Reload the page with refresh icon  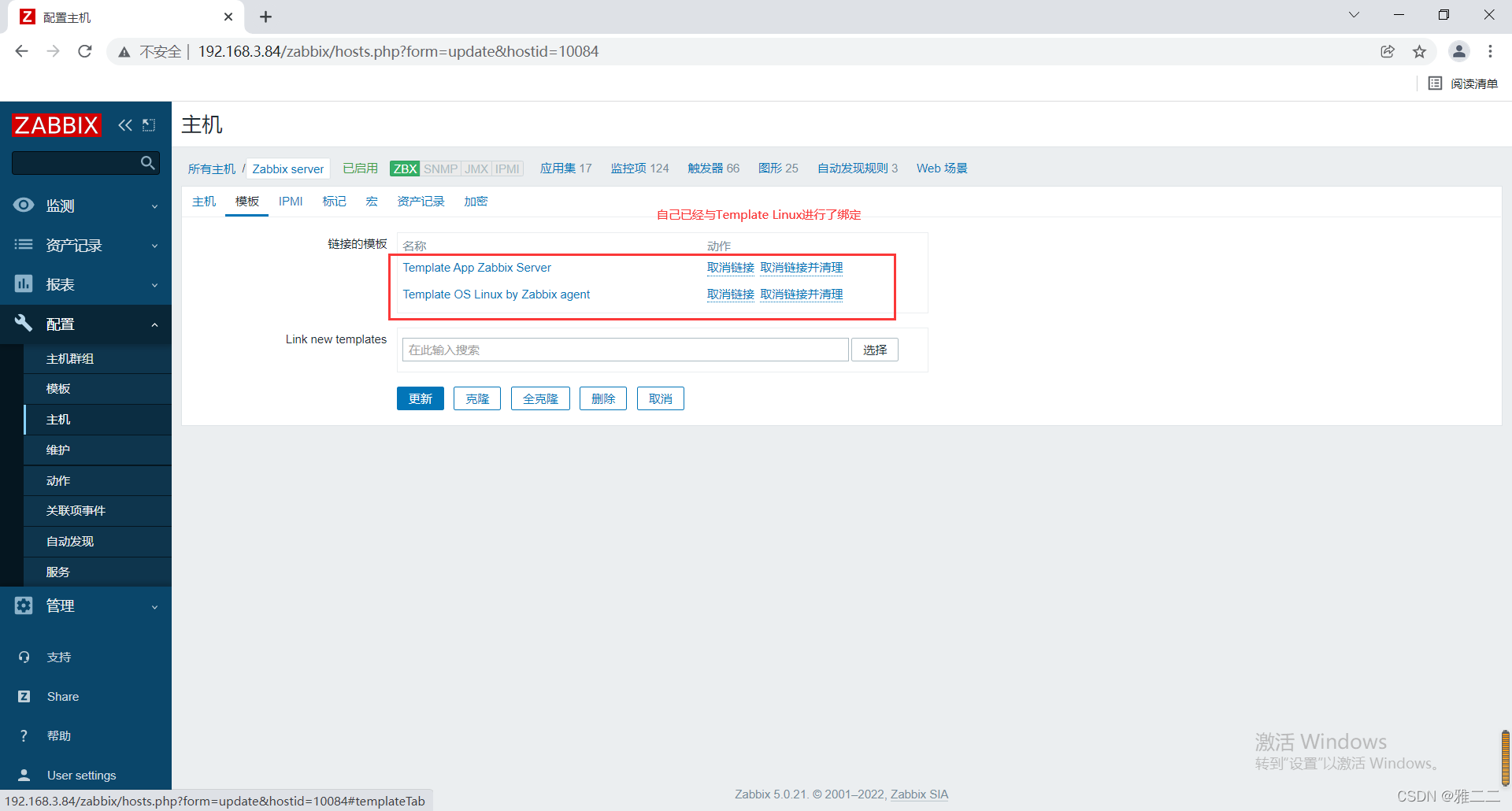85,51
